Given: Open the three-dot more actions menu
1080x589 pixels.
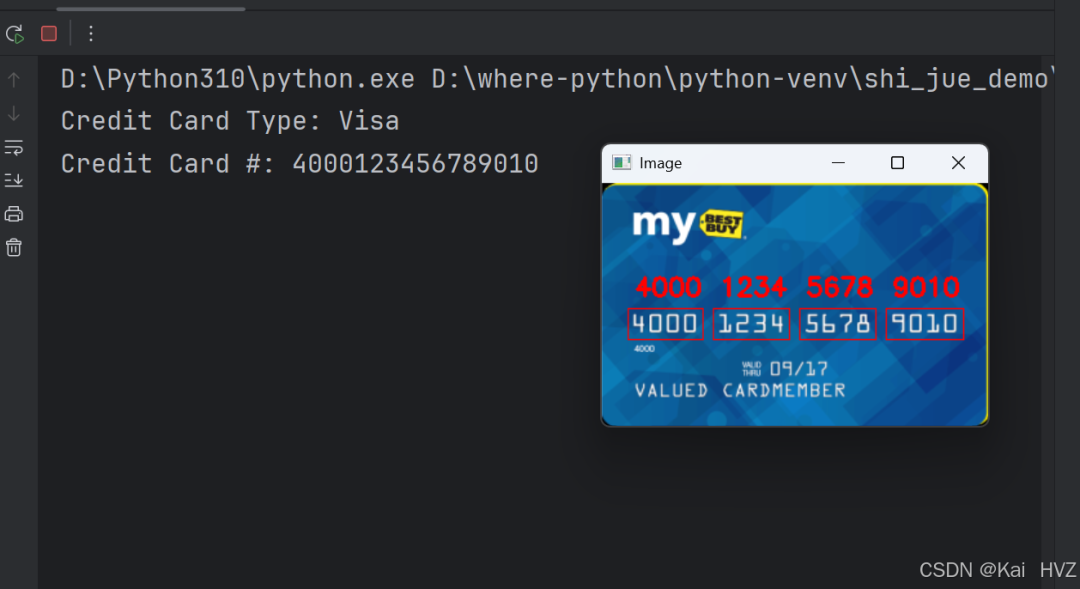Looking at the screenshot, I should point(91,34).
